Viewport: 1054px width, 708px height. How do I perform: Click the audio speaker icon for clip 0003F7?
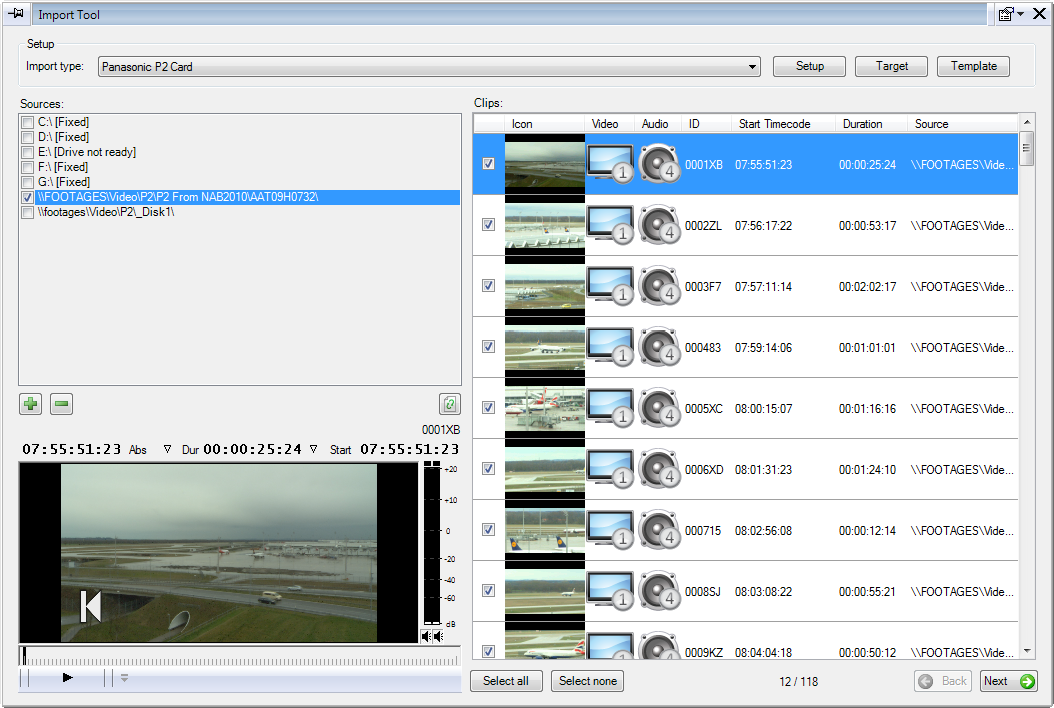659,286
